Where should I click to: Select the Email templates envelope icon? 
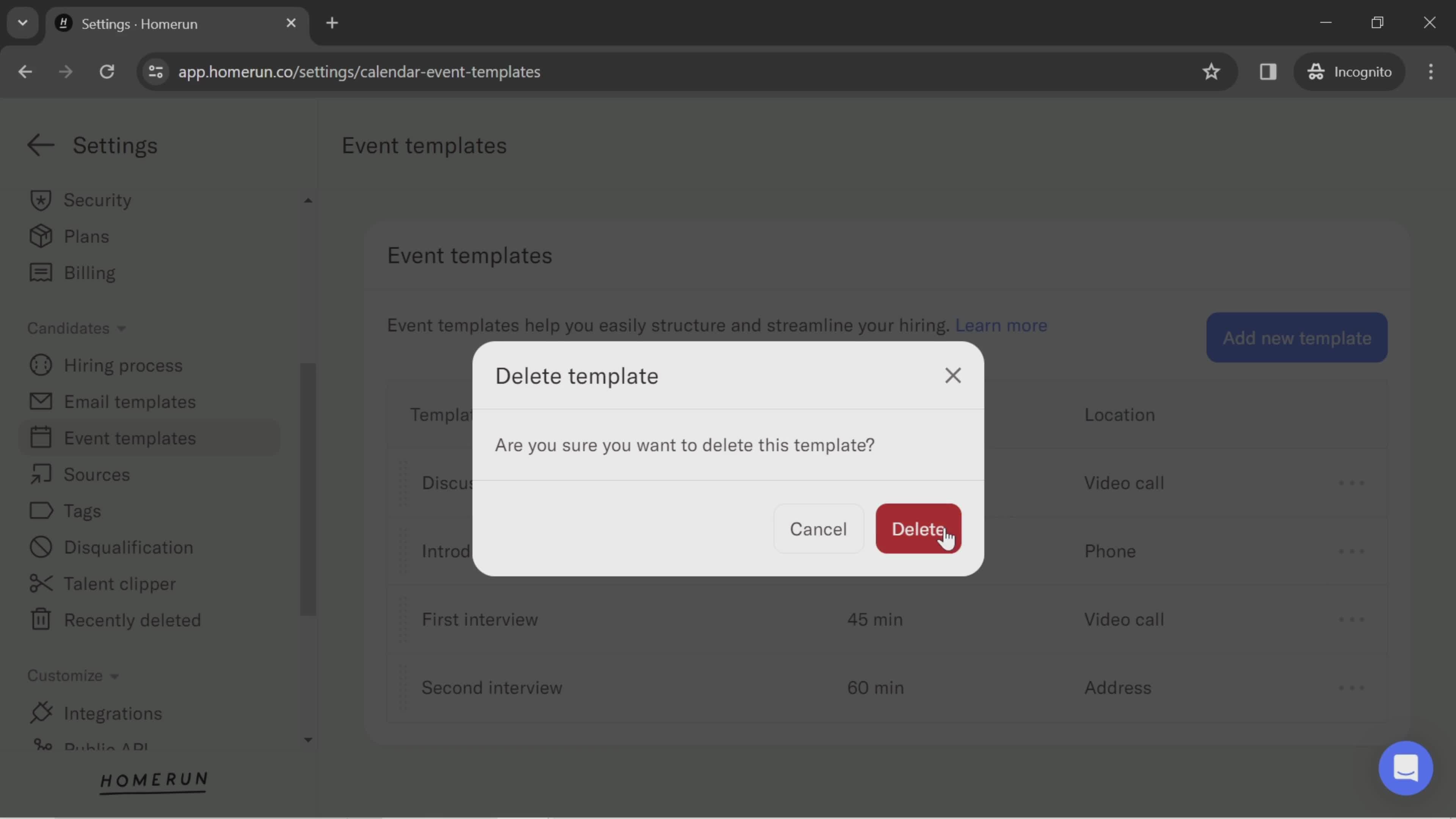(x=41, y=401)
